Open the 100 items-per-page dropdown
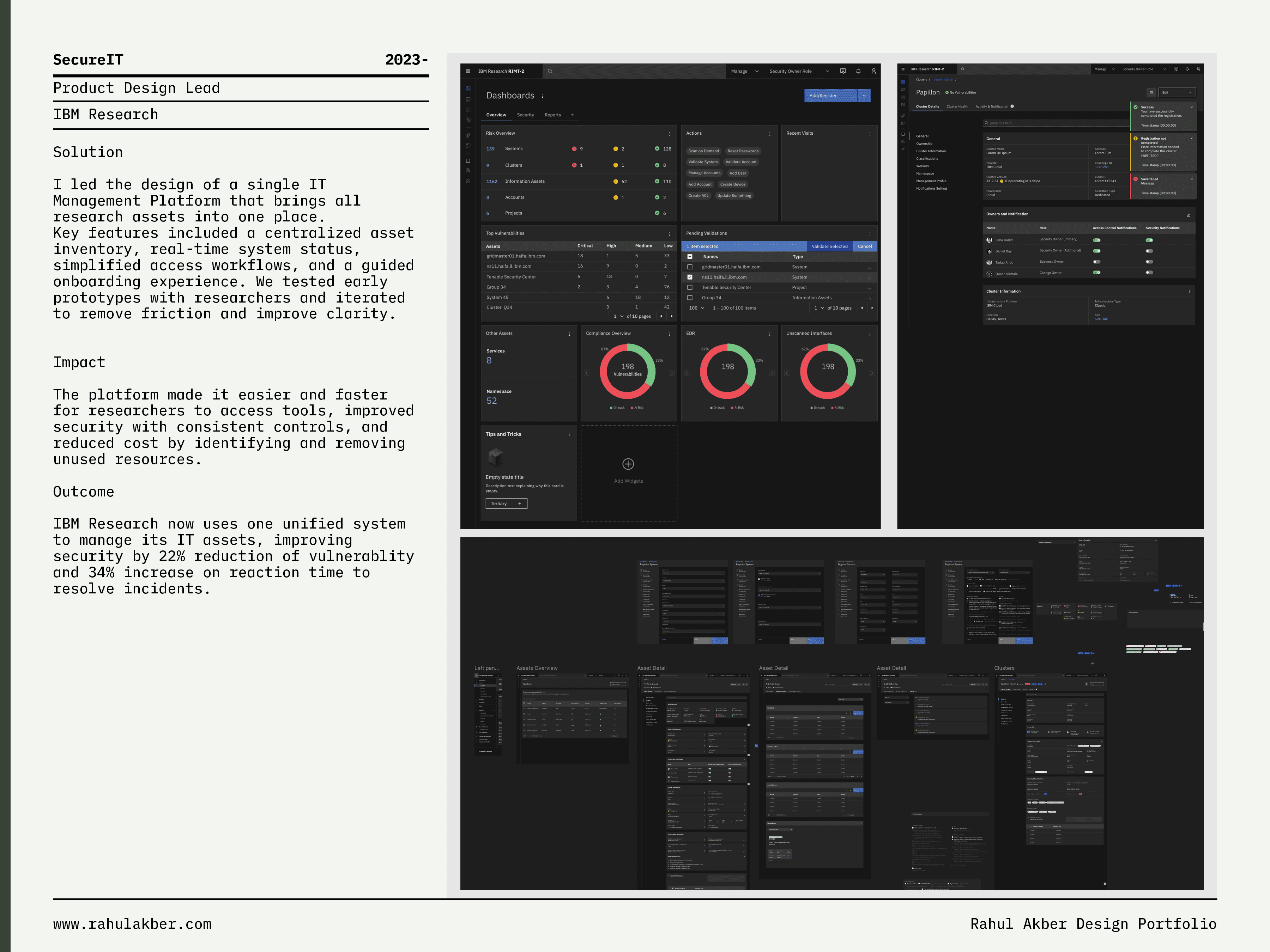Screen dimensions: 1270x952 pyautogui.click(x=696, y=308)
